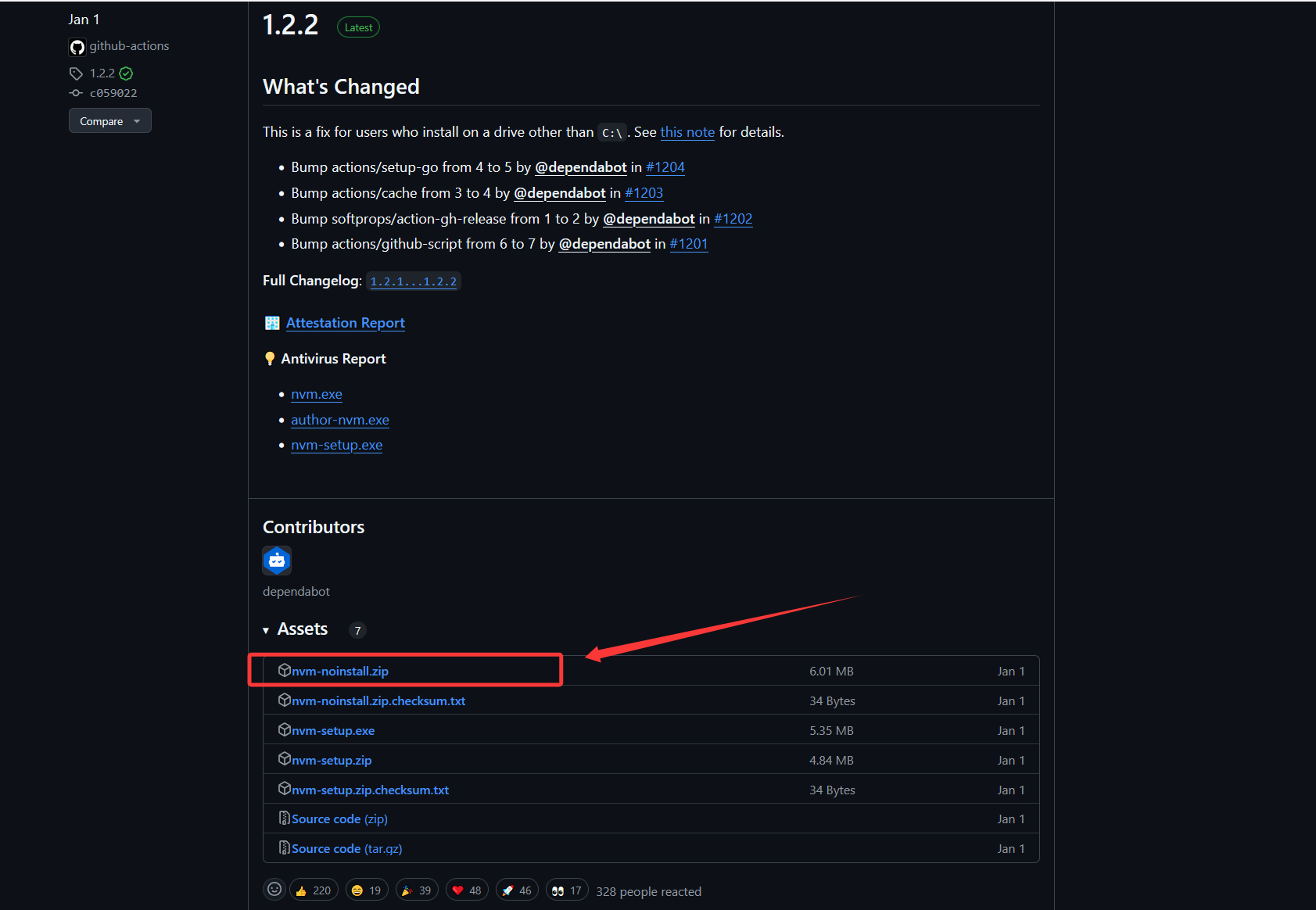Open the 1.2.2 release title
This screenshot has width=1316, height=910.
coord(290,25)
